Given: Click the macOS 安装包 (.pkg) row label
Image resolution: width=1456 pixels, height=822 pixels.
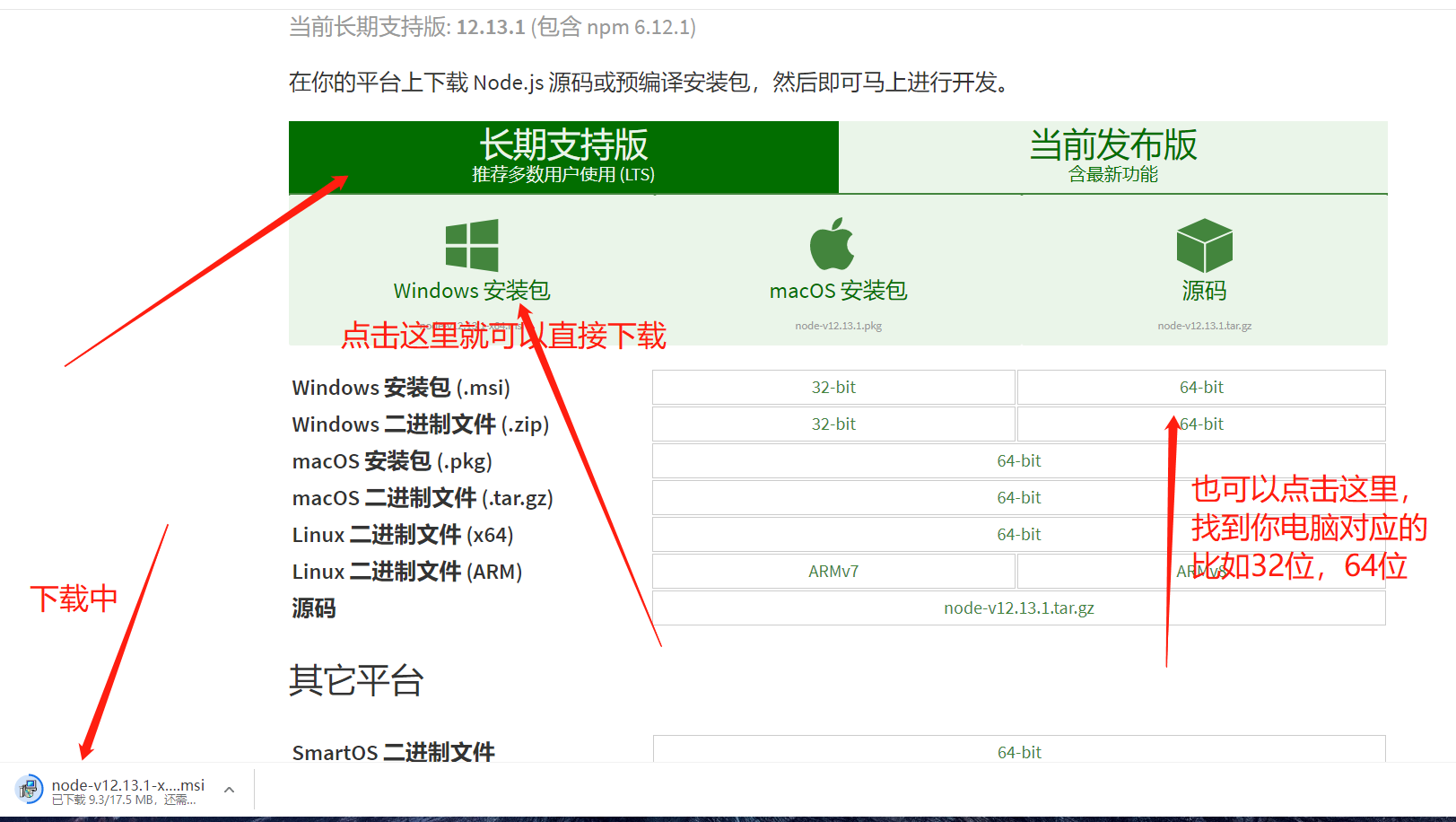Looking at the screenshot, I should coord(392,461).
